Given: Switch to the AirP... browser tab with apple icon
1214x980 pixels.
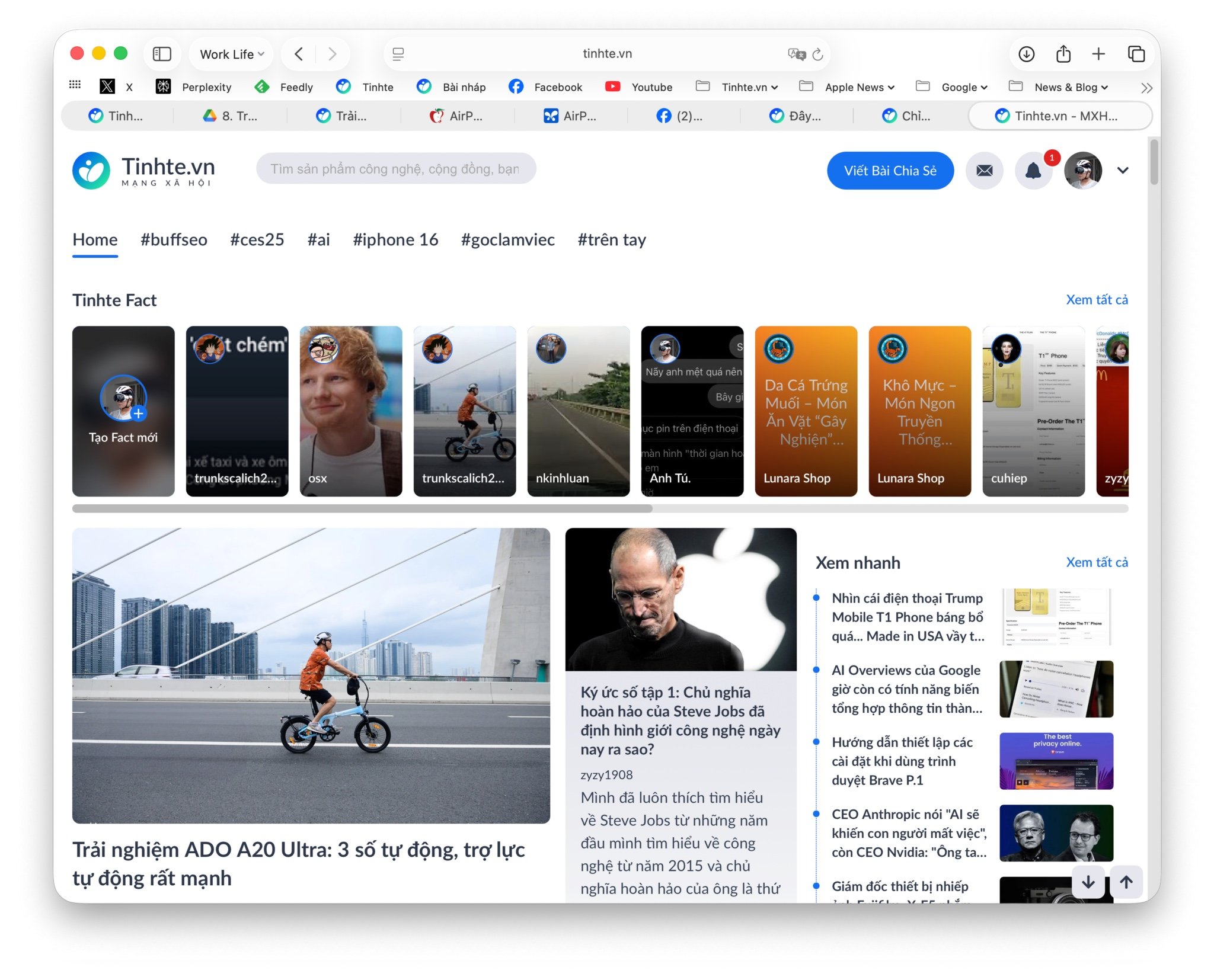Looking at the screenshot, I should tap(456, 116).
